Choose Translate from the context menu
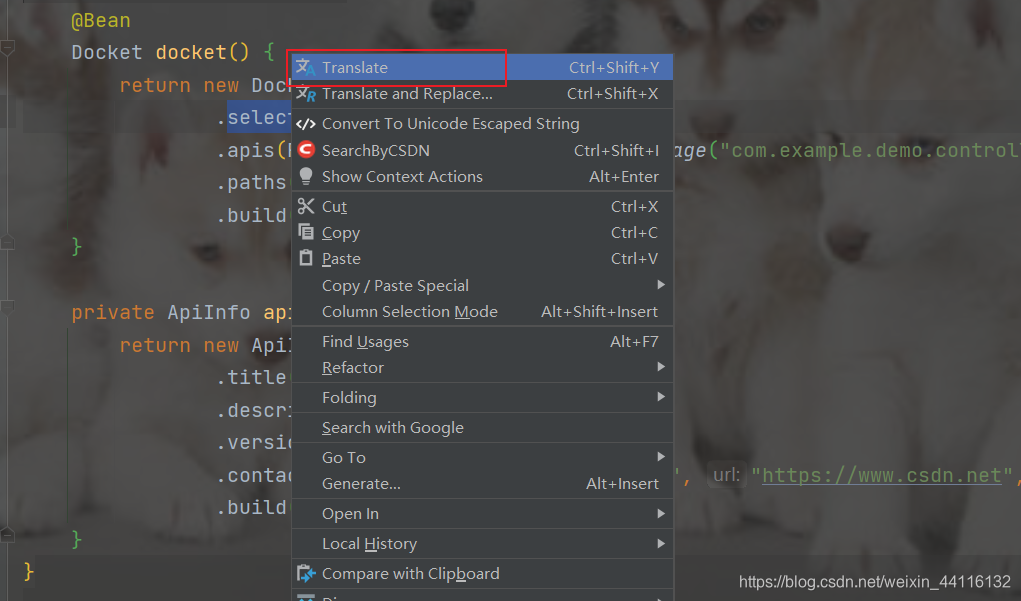 click(482, 67)
